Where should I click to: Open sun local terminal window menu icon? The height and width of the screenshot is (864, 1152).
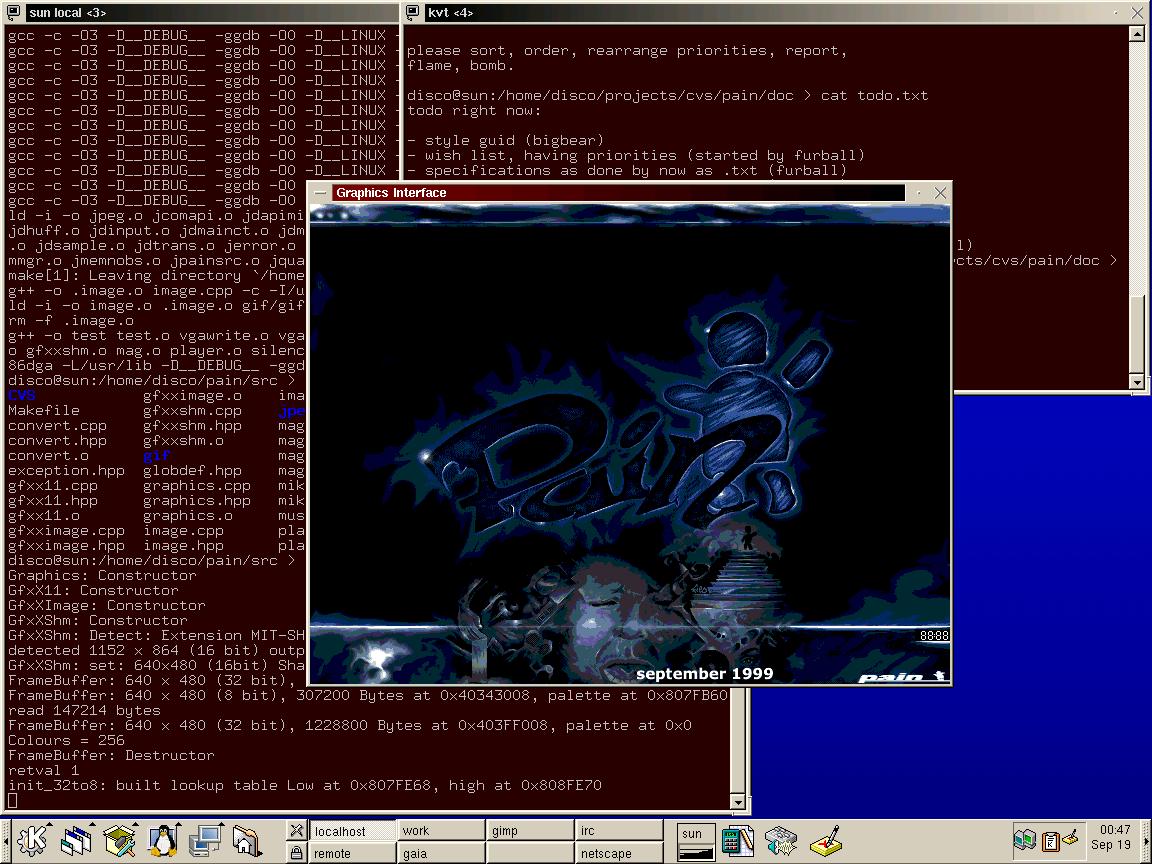[x=13, y=12]
